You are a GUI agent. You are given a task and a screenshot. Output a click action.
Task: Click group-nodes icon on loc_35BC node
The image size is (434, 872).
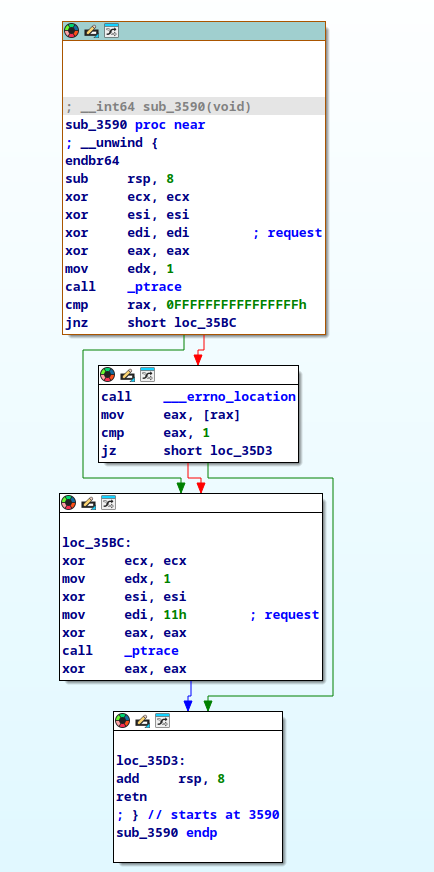pyautogui.click(x=108, y=503)
